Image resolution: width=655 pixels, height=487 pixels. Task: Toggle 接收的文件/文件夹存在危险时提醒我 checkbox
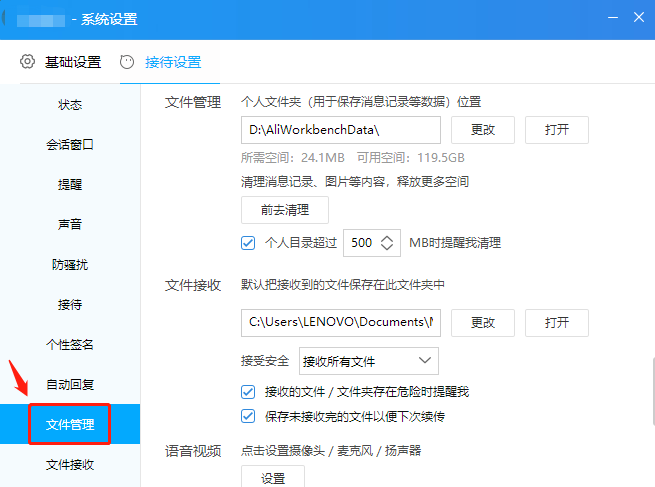point(248,392)
